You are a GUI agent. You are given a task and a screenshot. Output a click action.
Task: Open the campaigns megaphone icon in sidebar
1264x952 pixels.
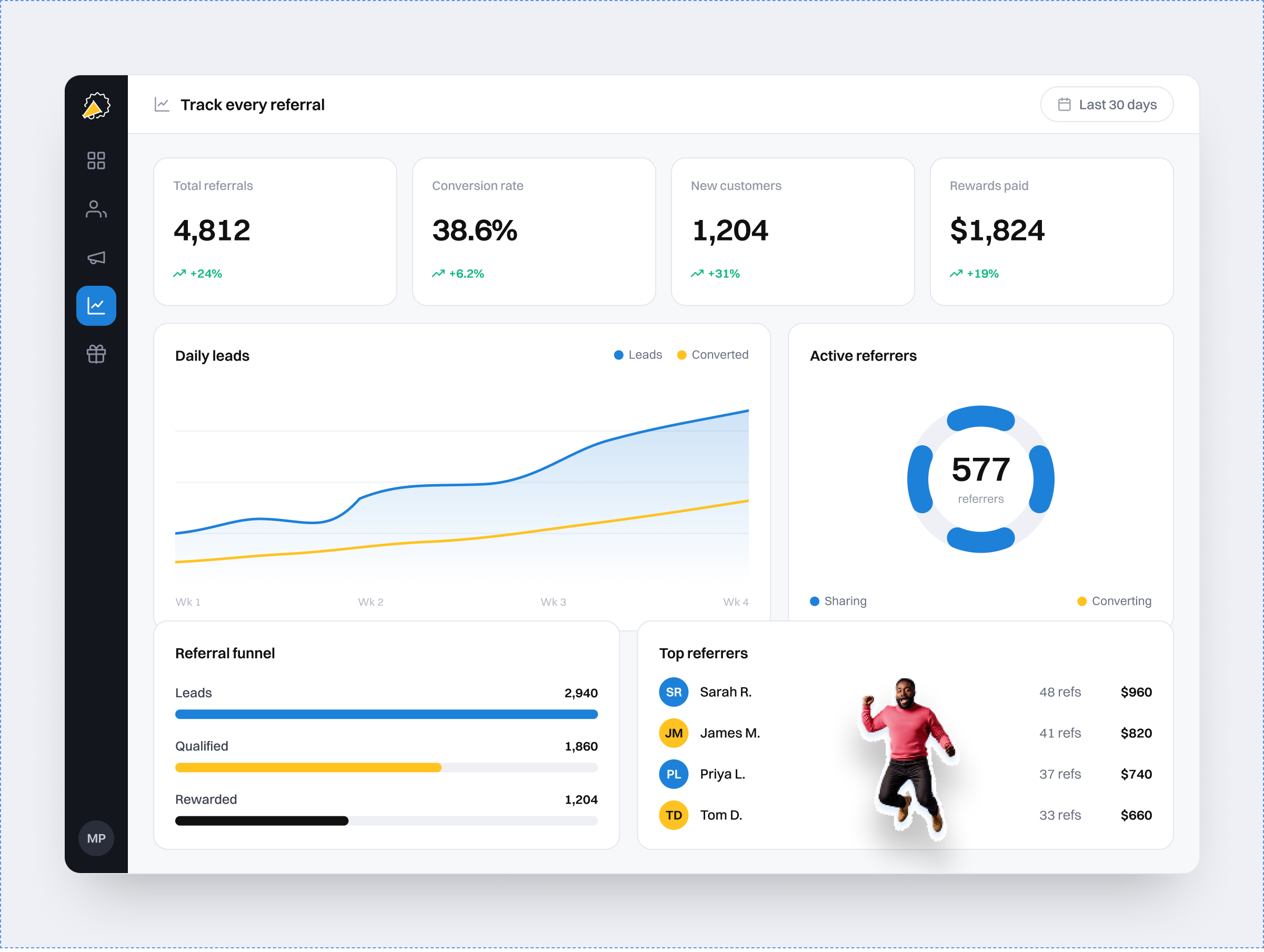96,258
